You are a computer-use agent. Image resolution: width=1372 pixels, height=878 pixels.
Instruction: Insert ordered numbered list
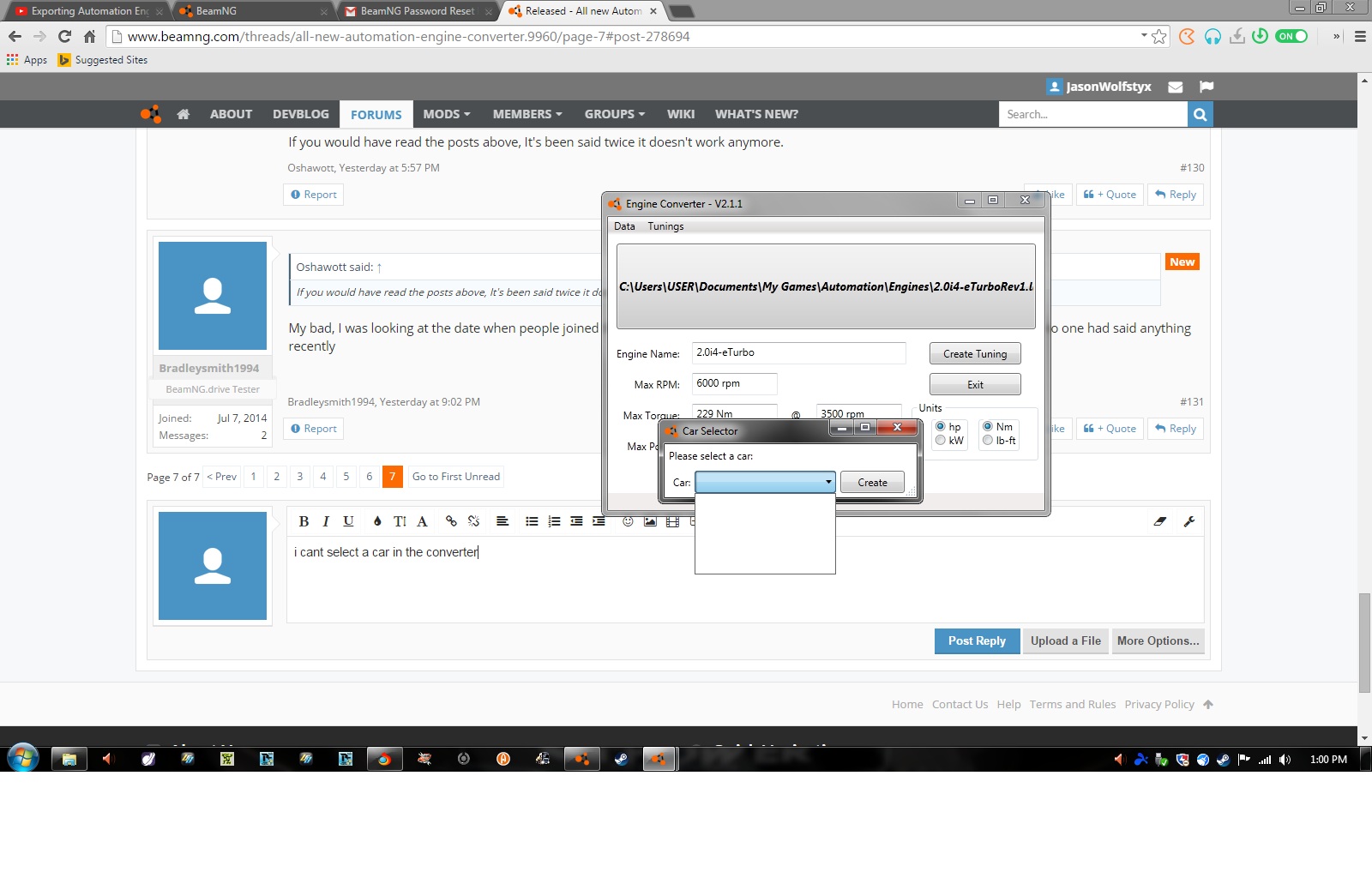coord(554,521)
